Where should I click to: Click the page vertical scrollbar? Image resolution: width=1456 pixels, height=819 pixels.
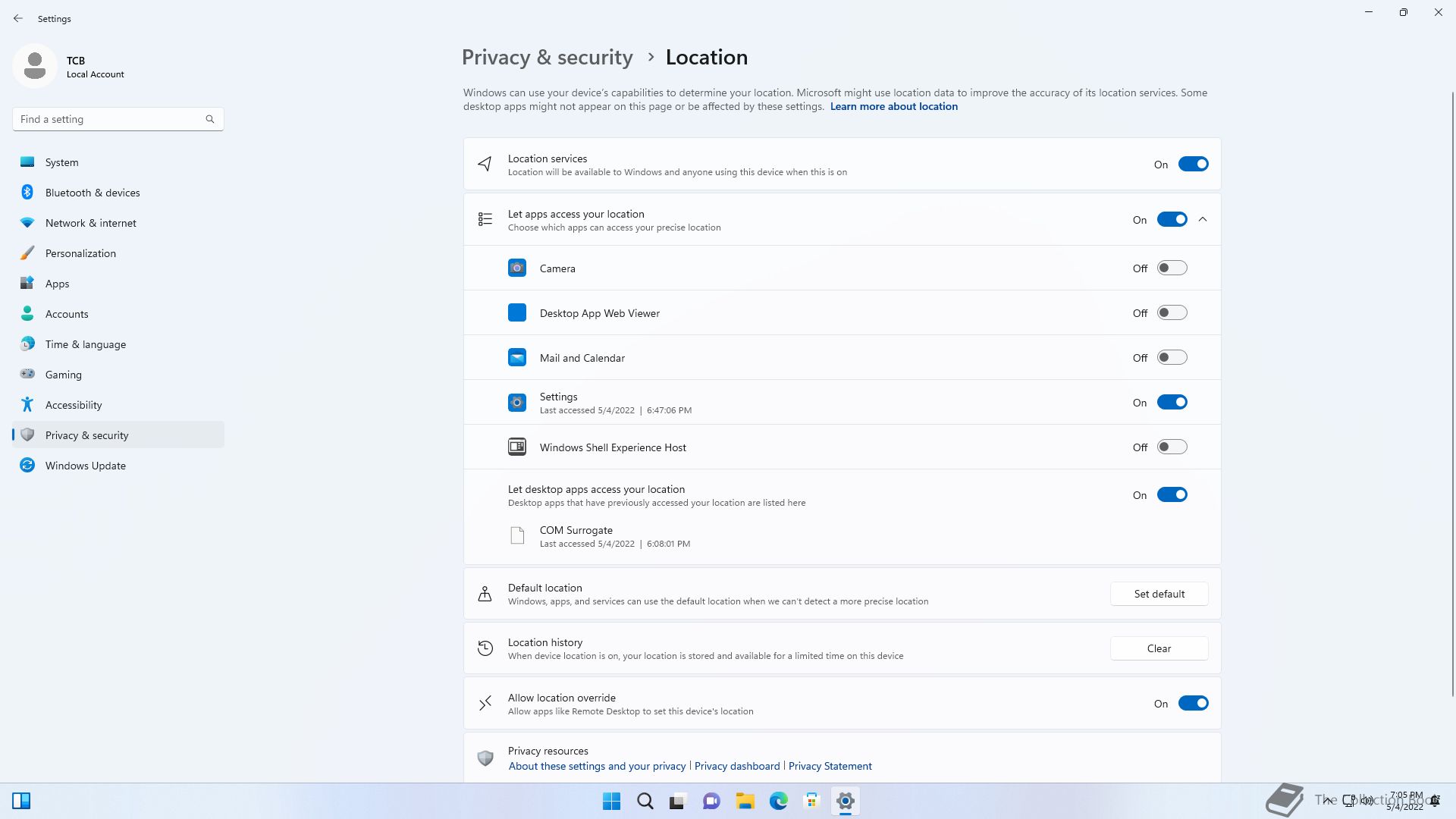coord(1452,394)
